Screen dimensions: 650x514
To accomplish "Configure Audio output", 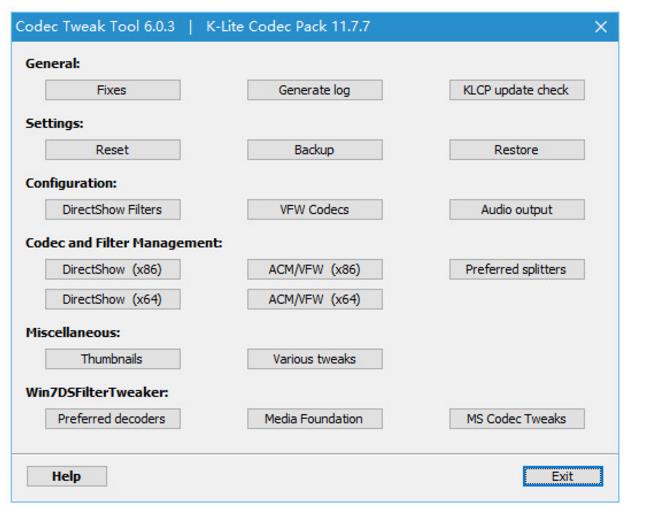I will [516, 210].
